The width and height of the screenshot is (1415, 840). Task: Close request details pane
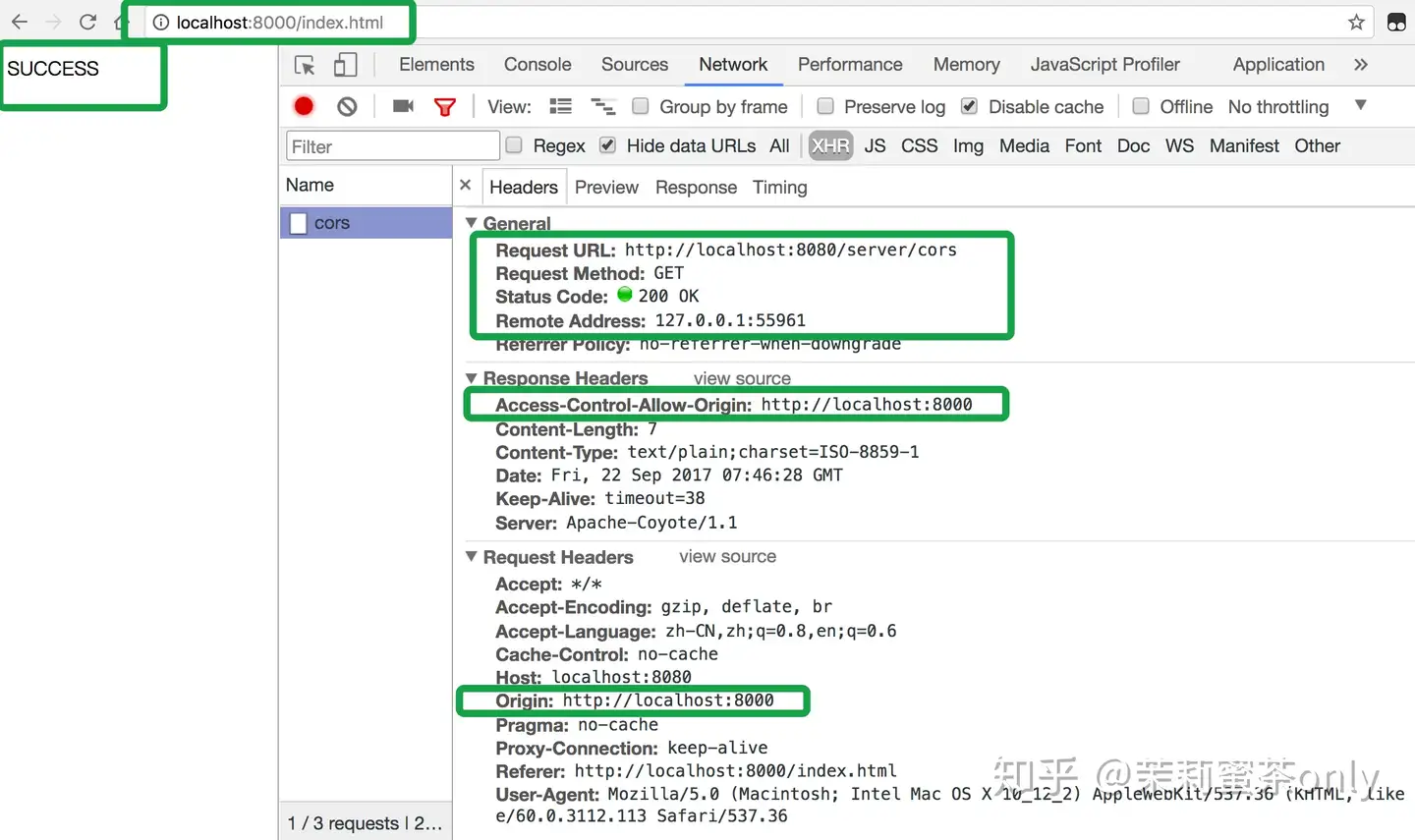[466, 185]
